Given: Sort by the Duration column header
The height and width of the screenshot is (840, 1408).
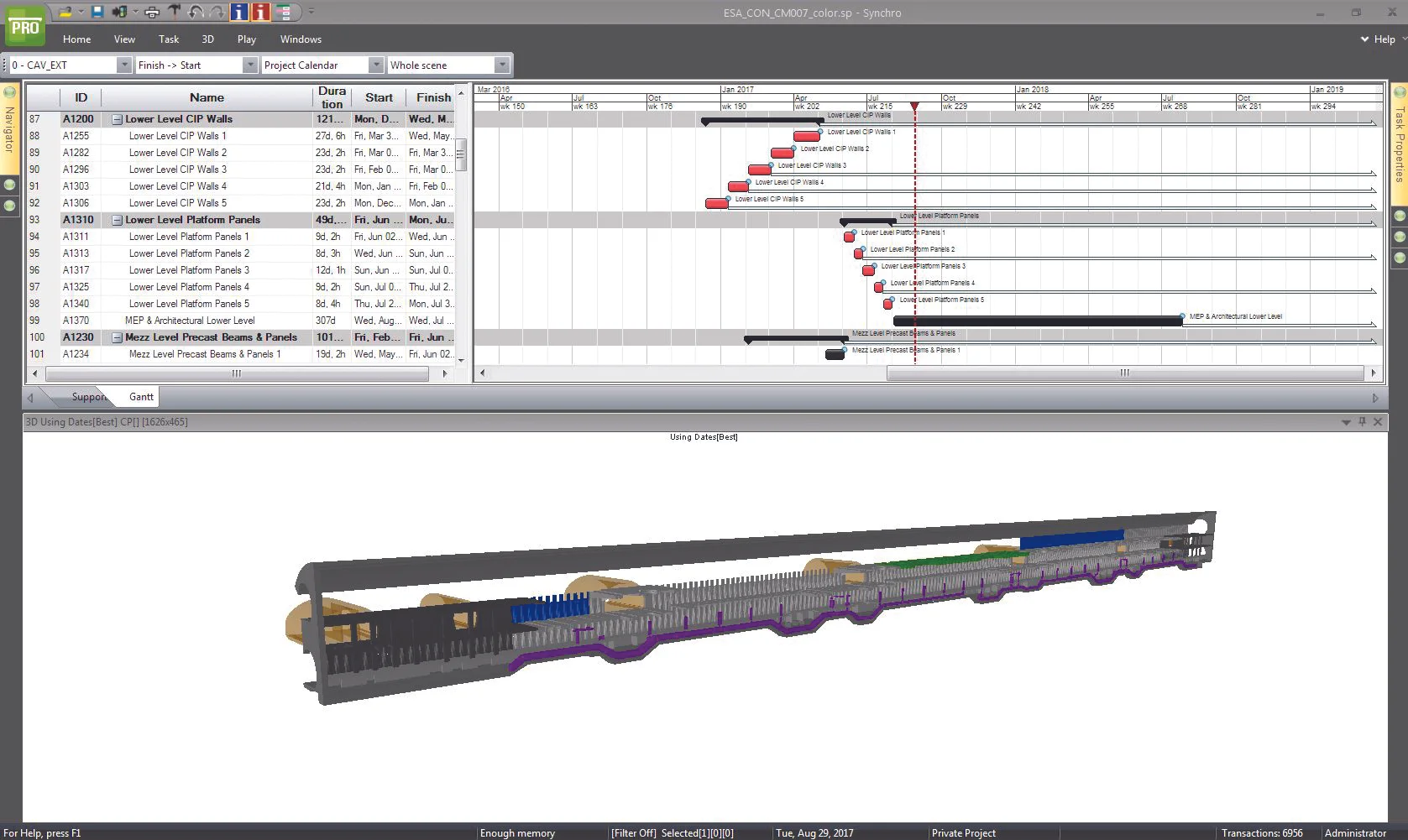Looking at the screenshot, I should point(332,97).
